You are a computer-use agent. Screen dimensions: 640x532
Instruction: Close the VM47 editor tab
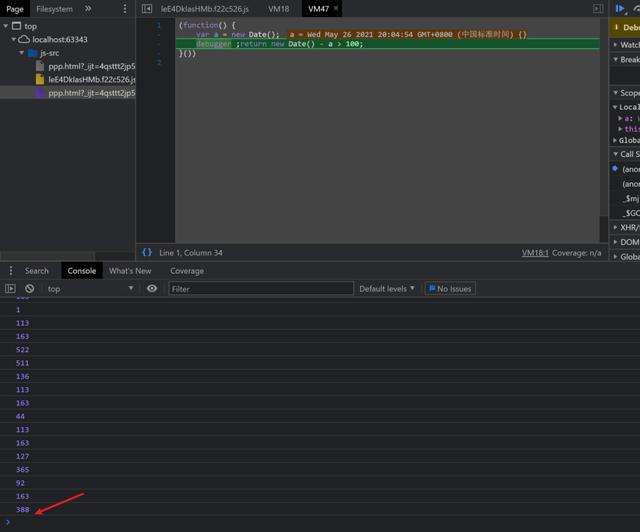[x=336, y=8]
